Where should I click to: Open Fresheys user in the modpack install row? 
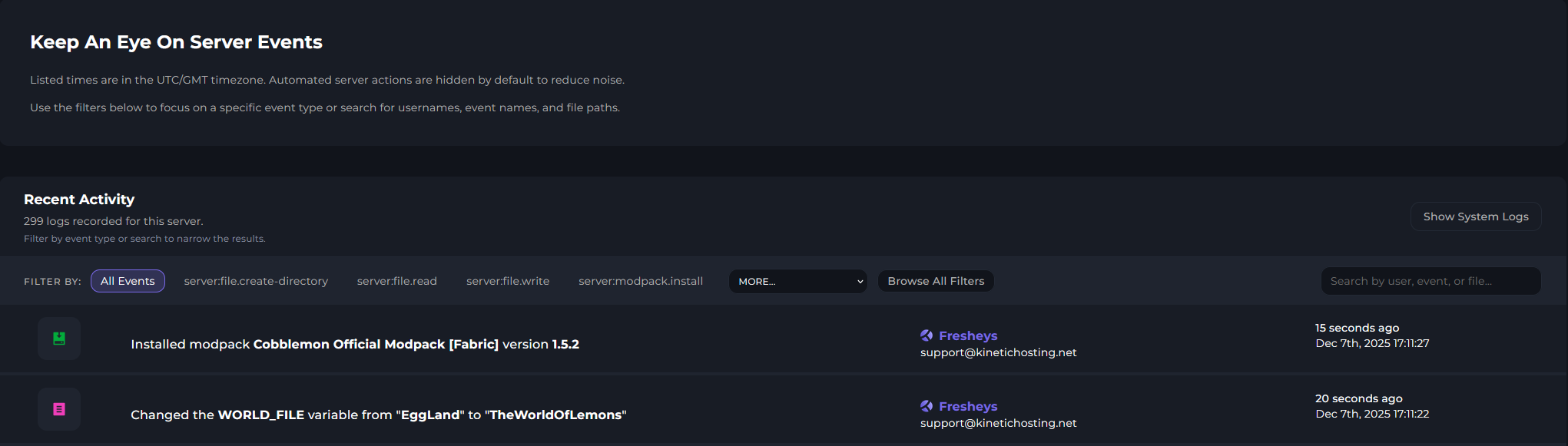[968, 335]
